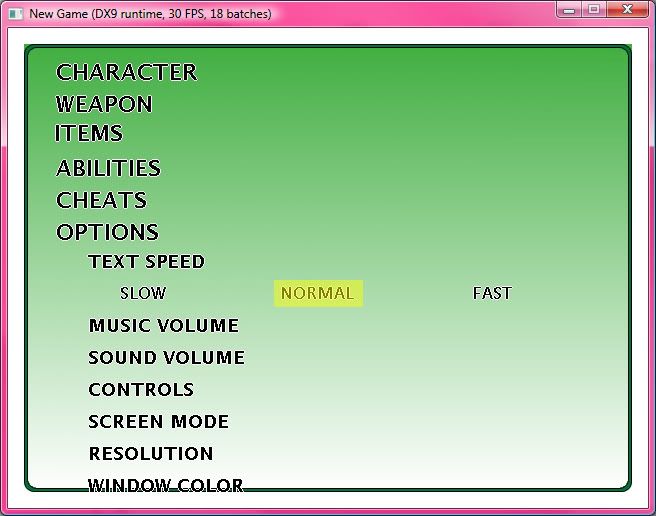Choose the ABILITIES menu entry

coord(108,168)
